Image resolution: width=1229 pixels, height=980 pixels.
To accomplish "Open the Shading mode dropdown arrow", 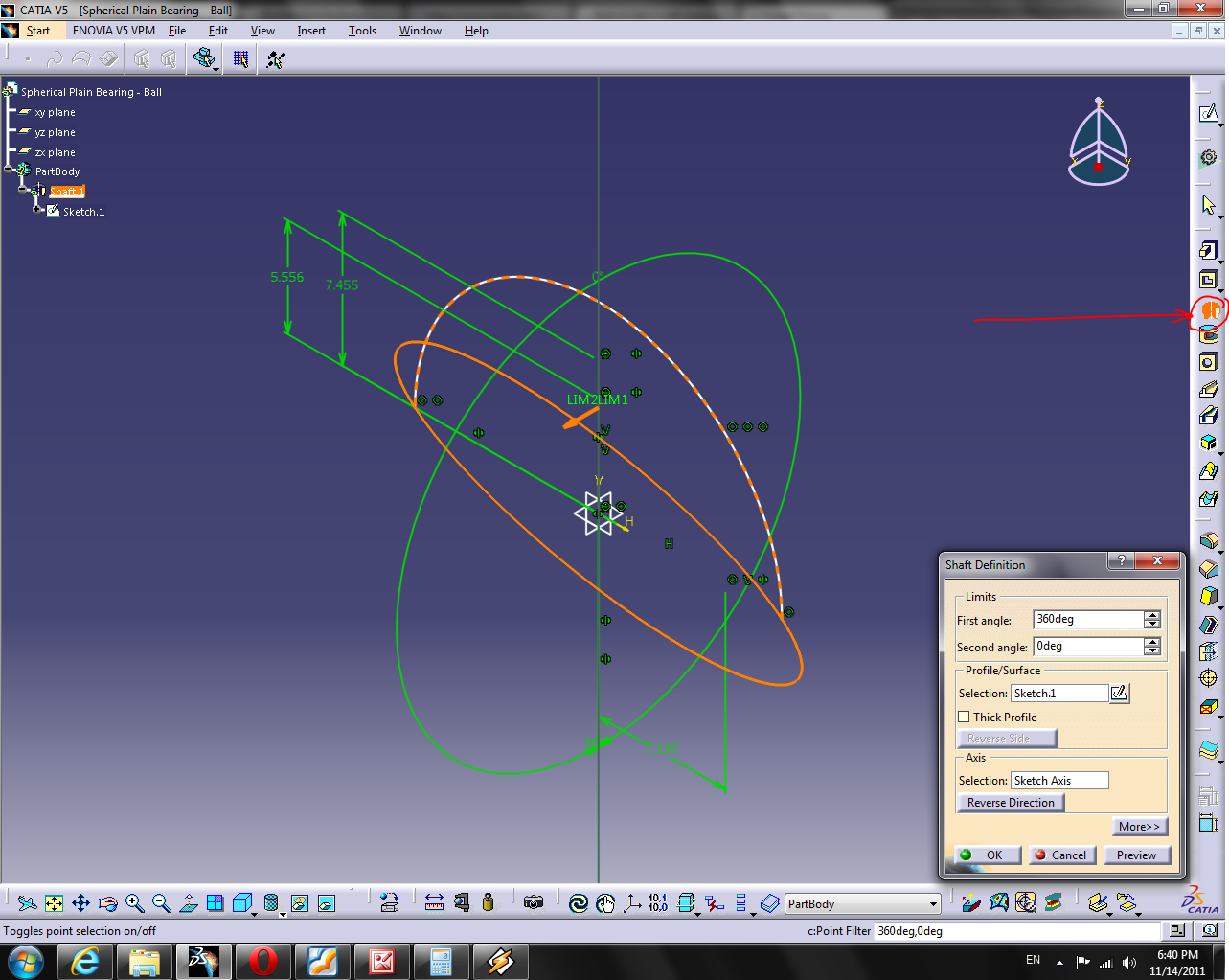I will [x=283, y=913].
